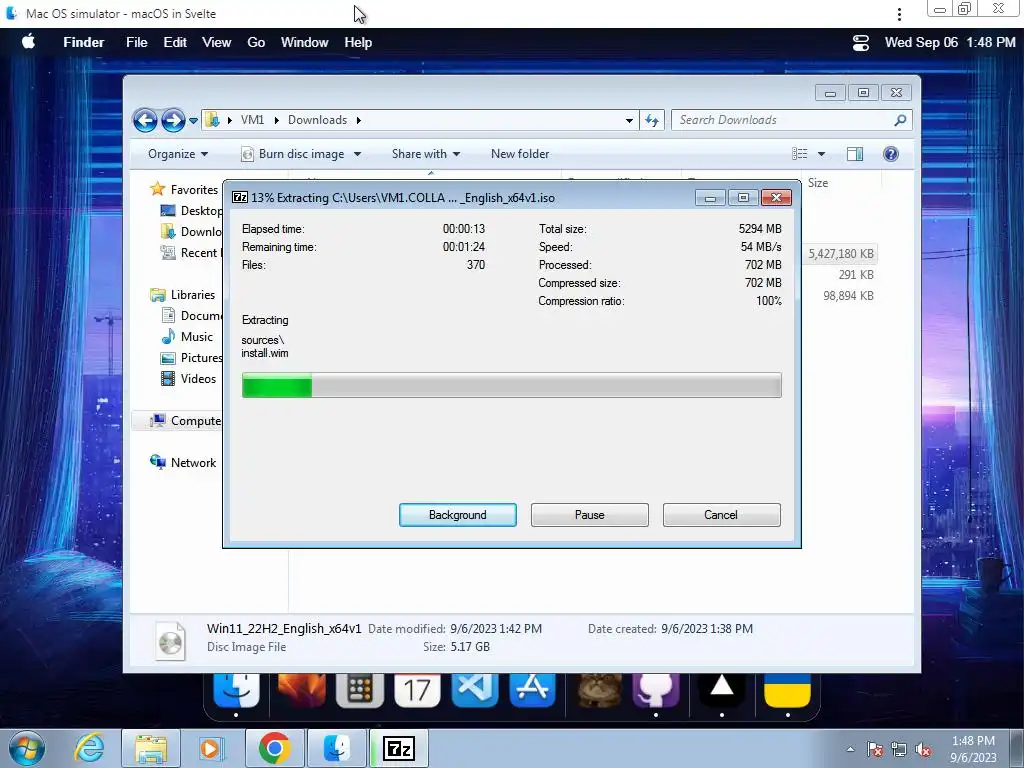The image size is (1024, 768).
Task: Show hidden tray icons arrow
Action: [850, 749]
